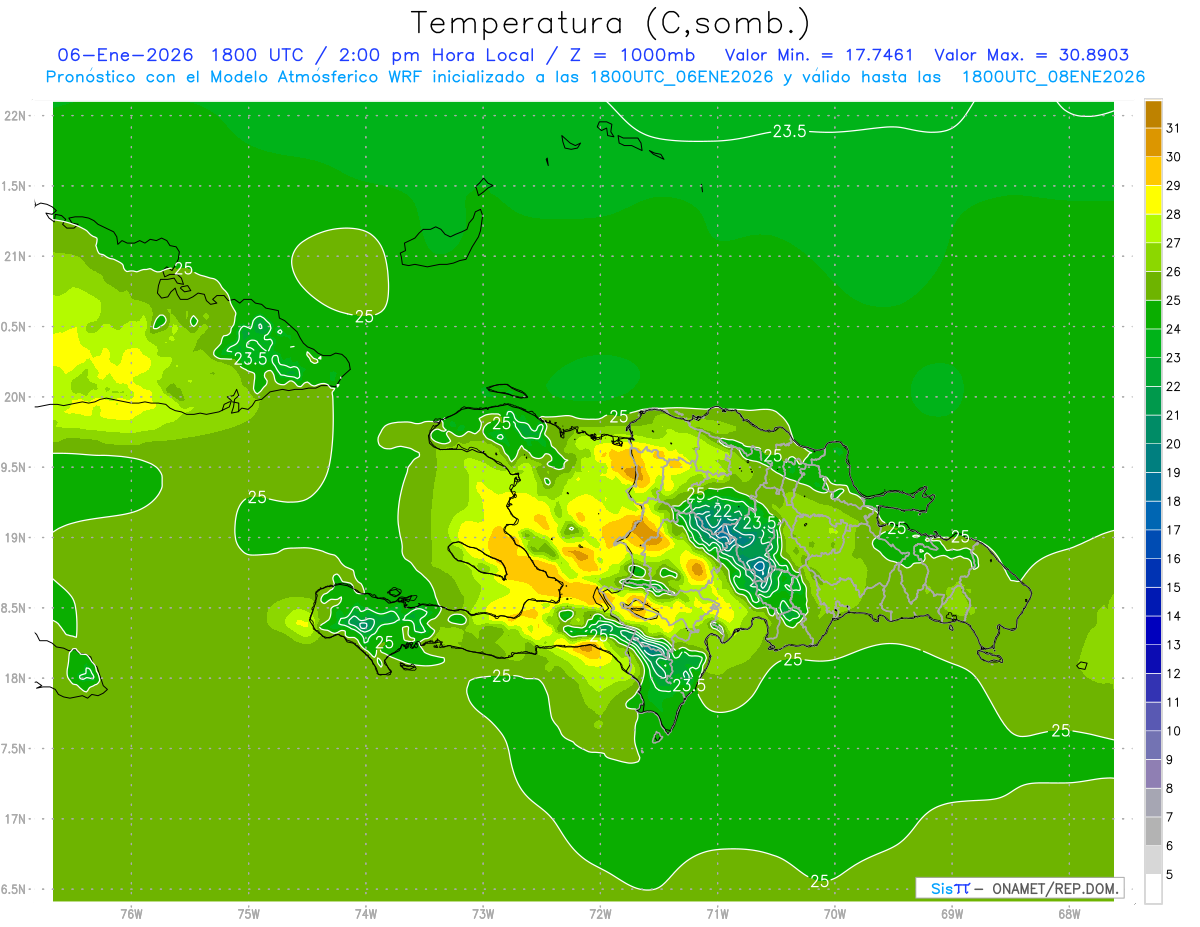
Task: Click the '72W' longitude axis label
Action: click(600, 913)
